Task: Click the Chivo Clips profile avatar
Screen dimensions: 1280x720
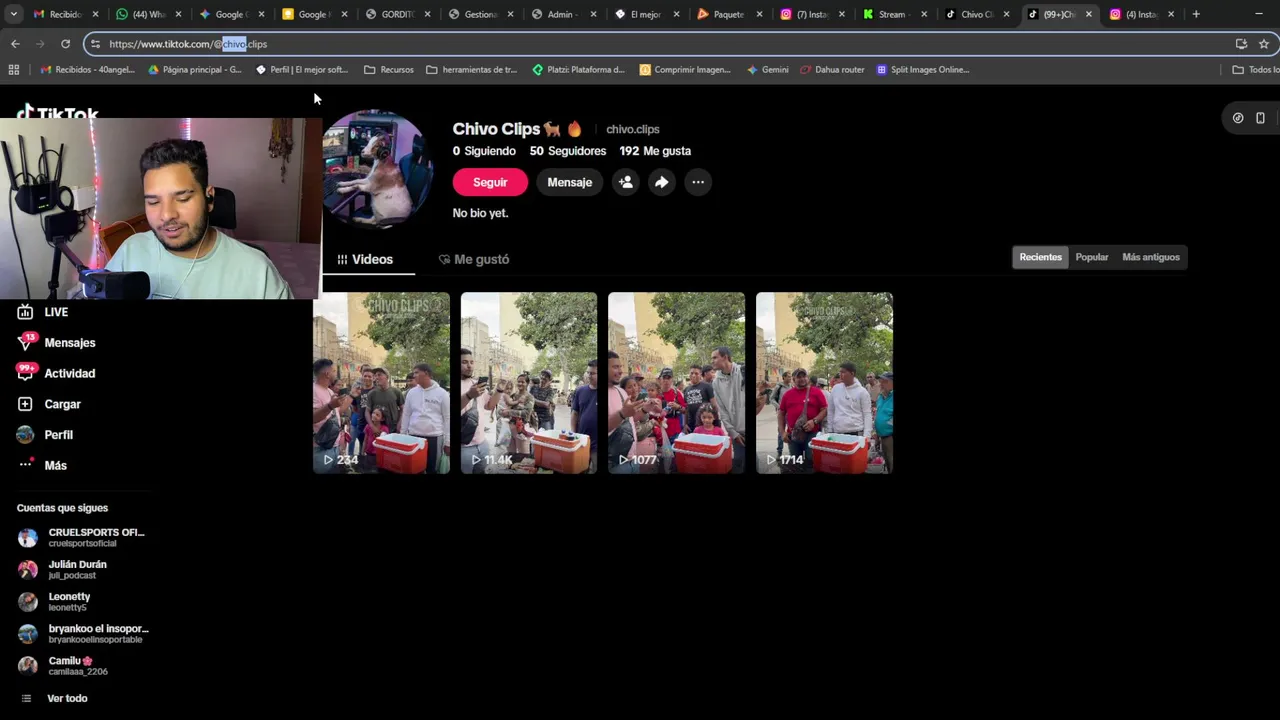Action: [378, 170]
